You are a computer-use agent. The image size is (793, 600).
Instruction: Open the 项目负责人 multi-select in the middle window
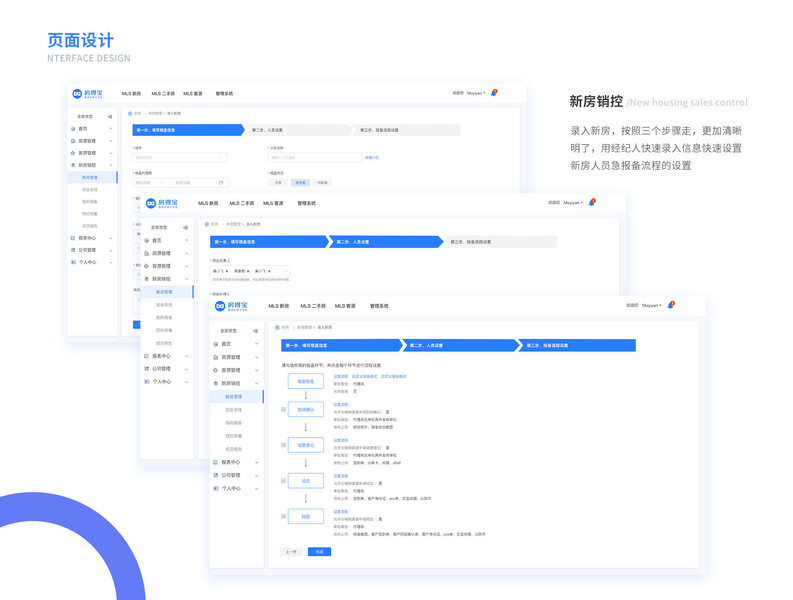click(250, 271)
